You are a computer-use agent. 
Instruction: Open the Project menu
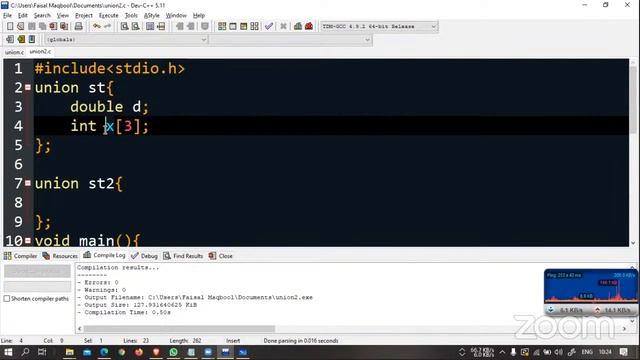[x=84, y=16]
